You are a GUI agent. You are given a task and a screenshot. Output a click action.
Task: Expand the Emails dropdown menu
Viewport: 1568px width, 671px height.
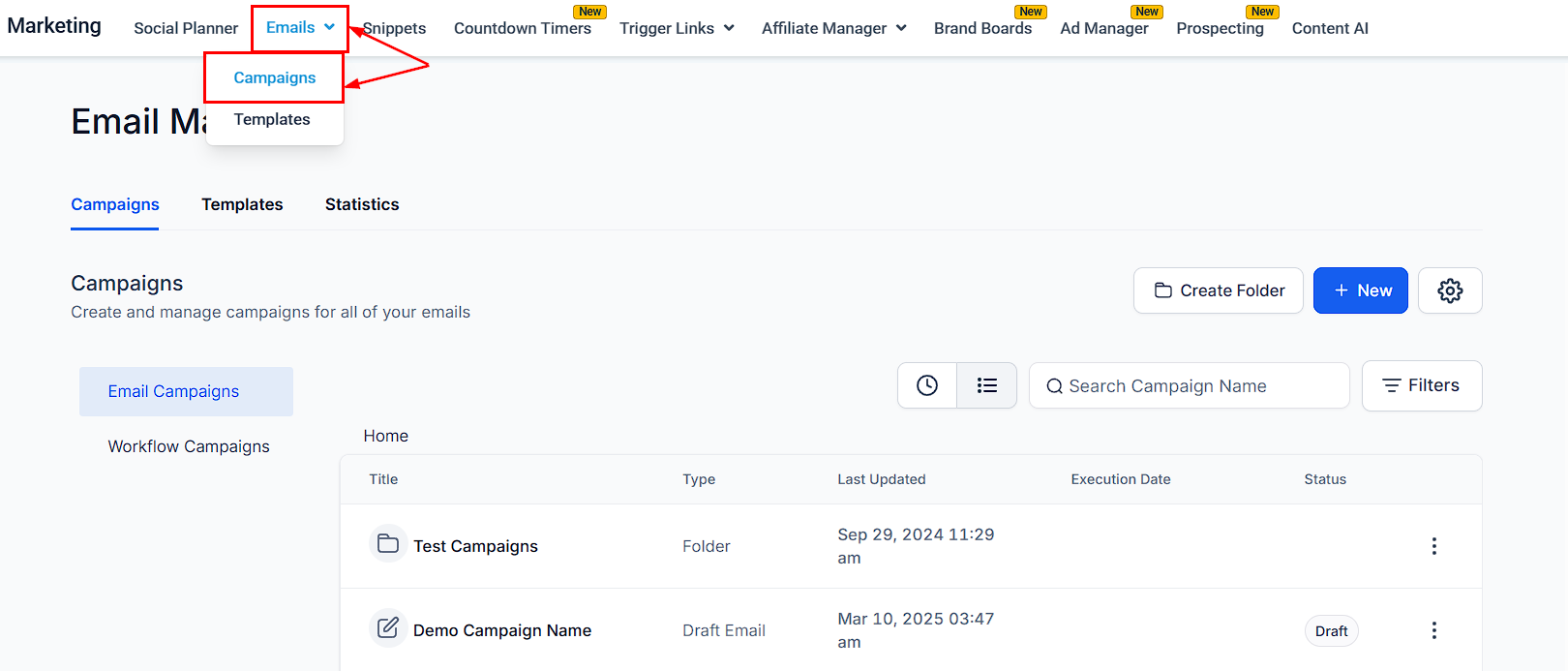[x=300, y=28]
